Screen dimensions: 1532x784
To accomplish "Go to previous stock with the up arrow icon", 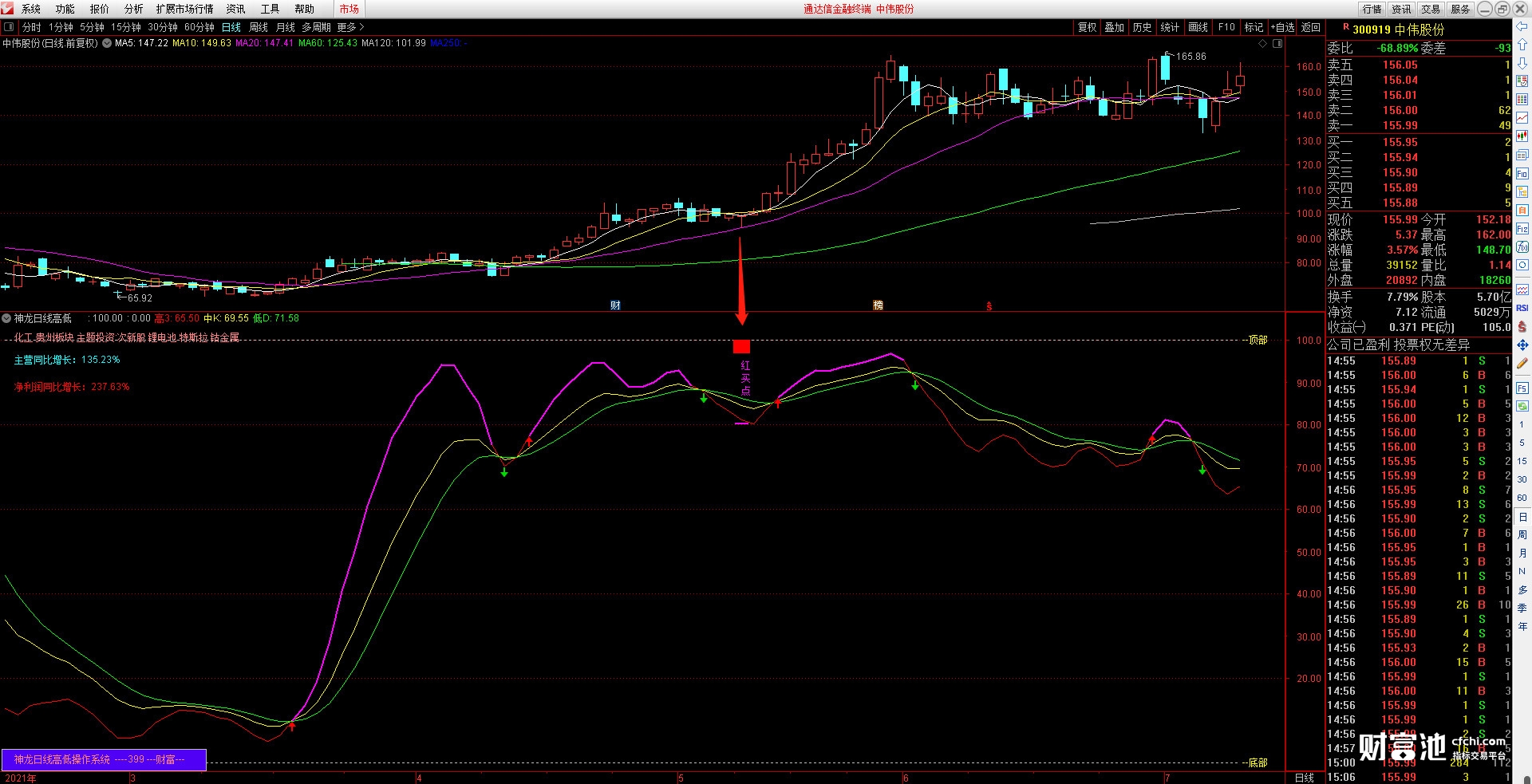I will click(1522, 45).
